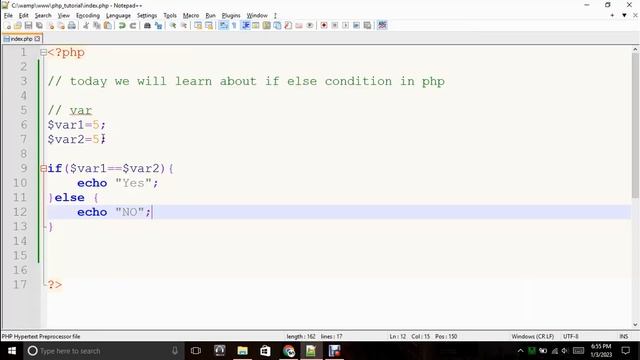Cut the selection using the scissors icon
Screen dimensions: 640x360
point(86,26)
